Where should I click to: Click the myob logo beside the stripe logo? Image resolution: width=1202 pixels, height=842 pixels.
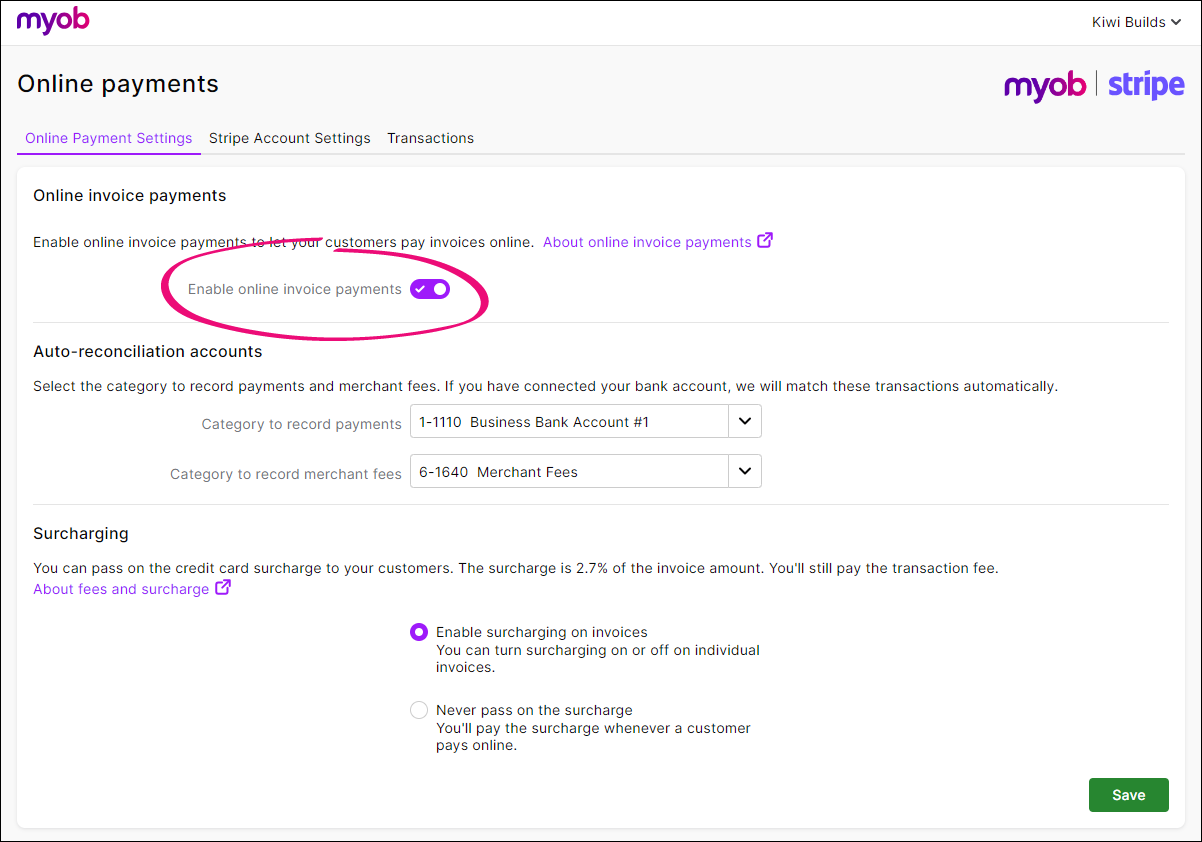(x=1045, y=87)
